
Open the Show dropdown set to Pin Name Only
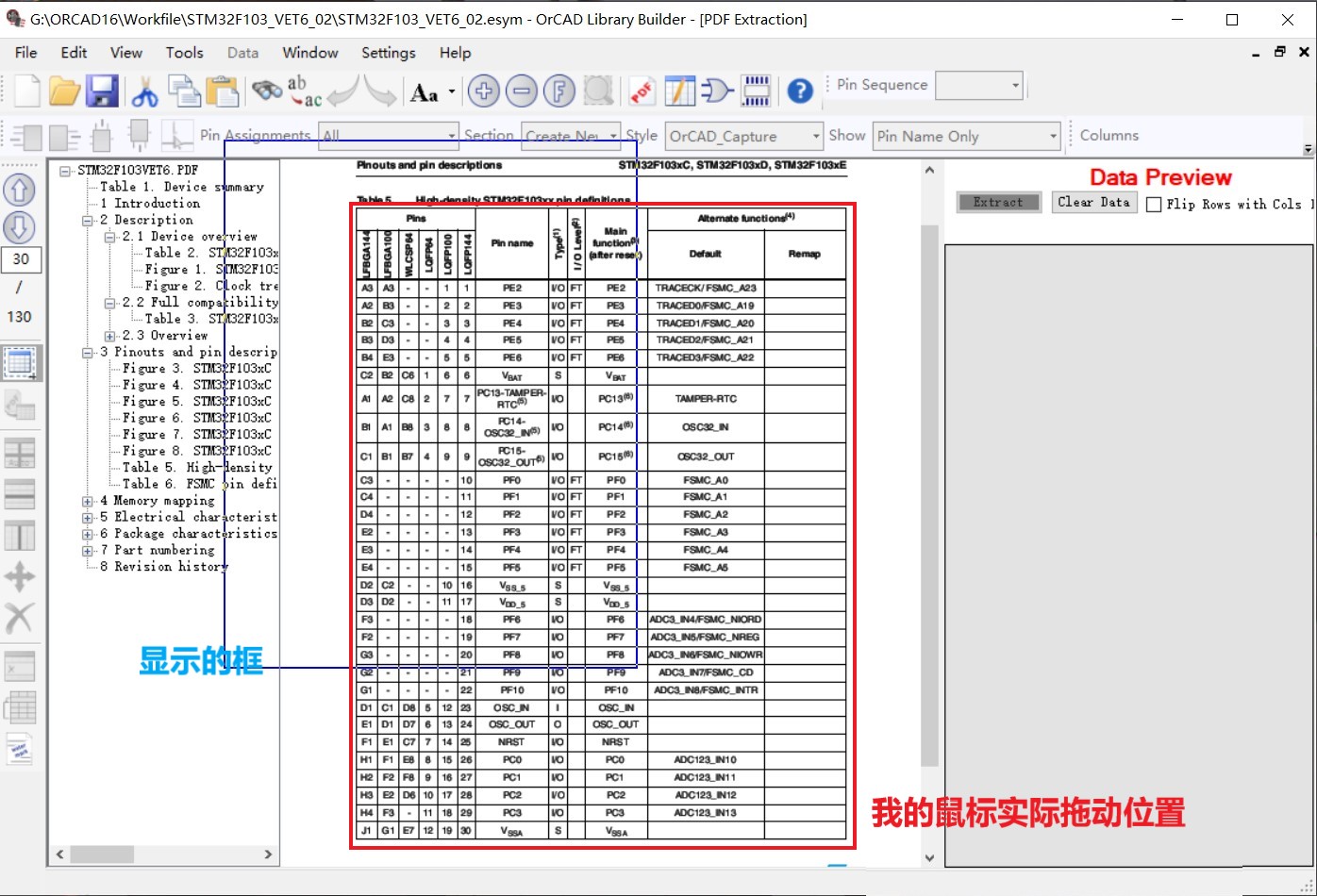[x=1054, y=135]
